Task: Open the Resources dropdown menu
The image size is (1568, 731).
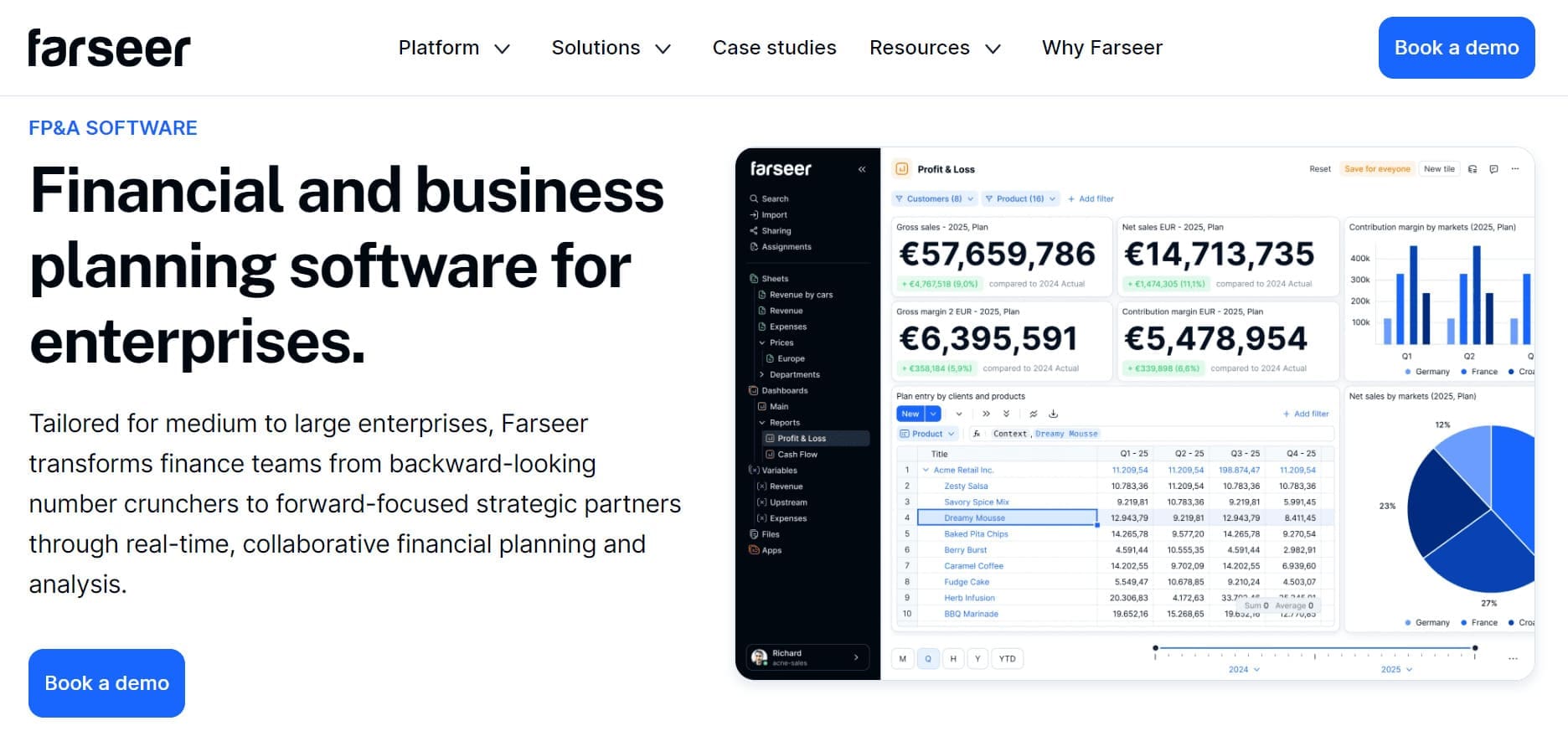Action: (935, 48)
